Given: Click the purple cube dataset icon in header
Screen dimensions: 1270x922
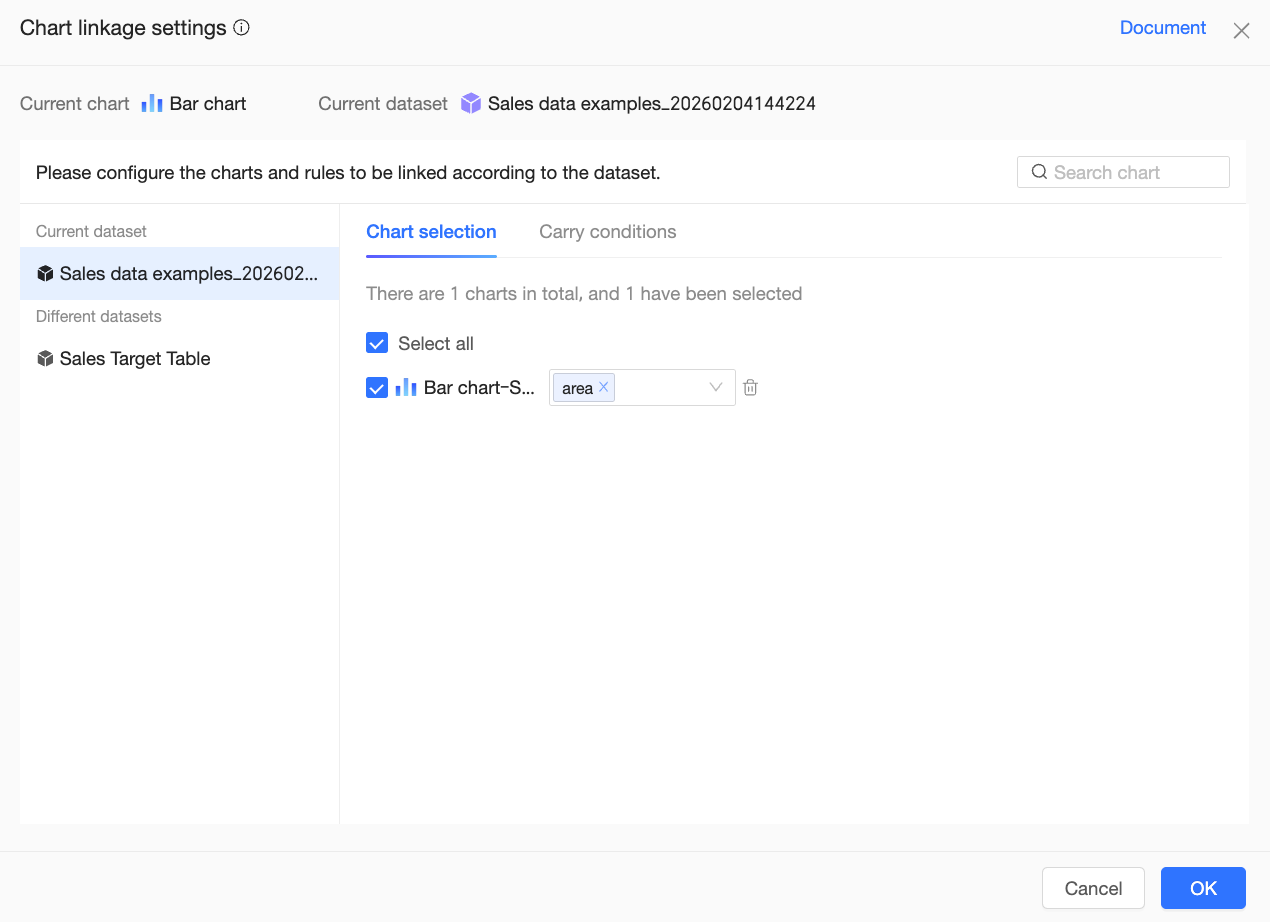Looking at the screenshot, I should 471,103.
